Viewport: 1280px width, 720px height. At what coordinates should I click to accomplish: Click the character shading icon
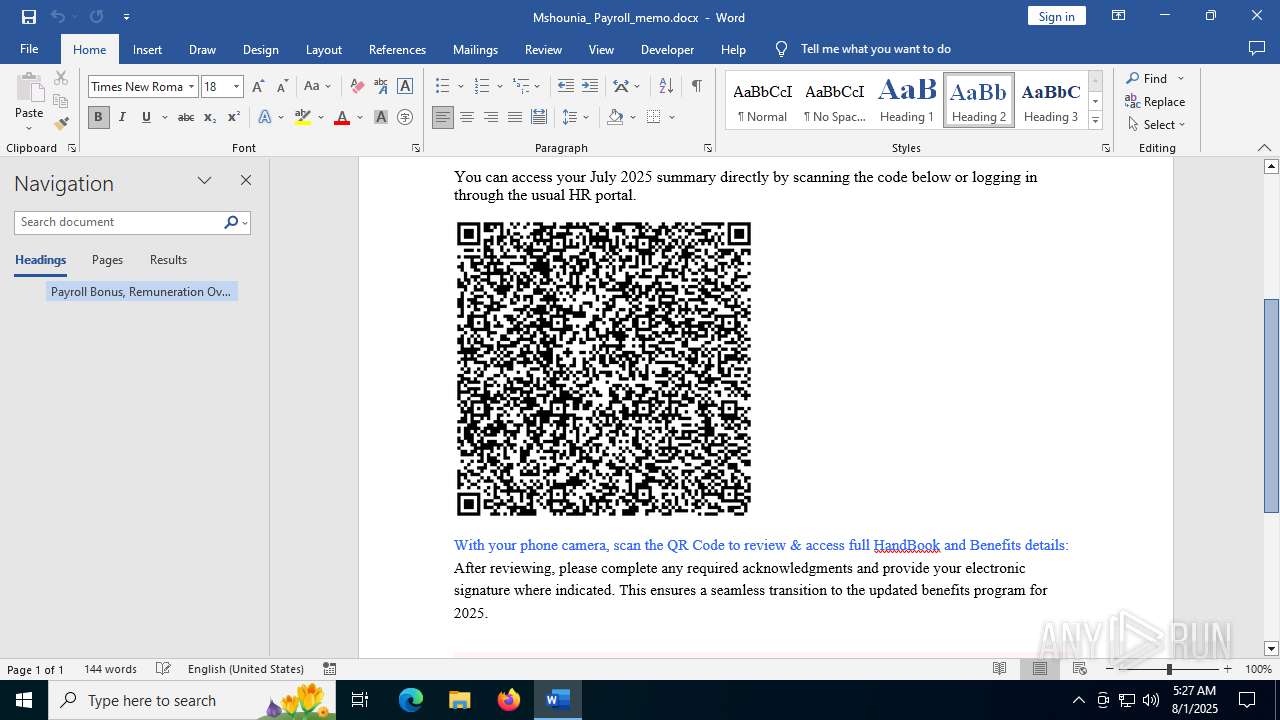tap(381, 117)
